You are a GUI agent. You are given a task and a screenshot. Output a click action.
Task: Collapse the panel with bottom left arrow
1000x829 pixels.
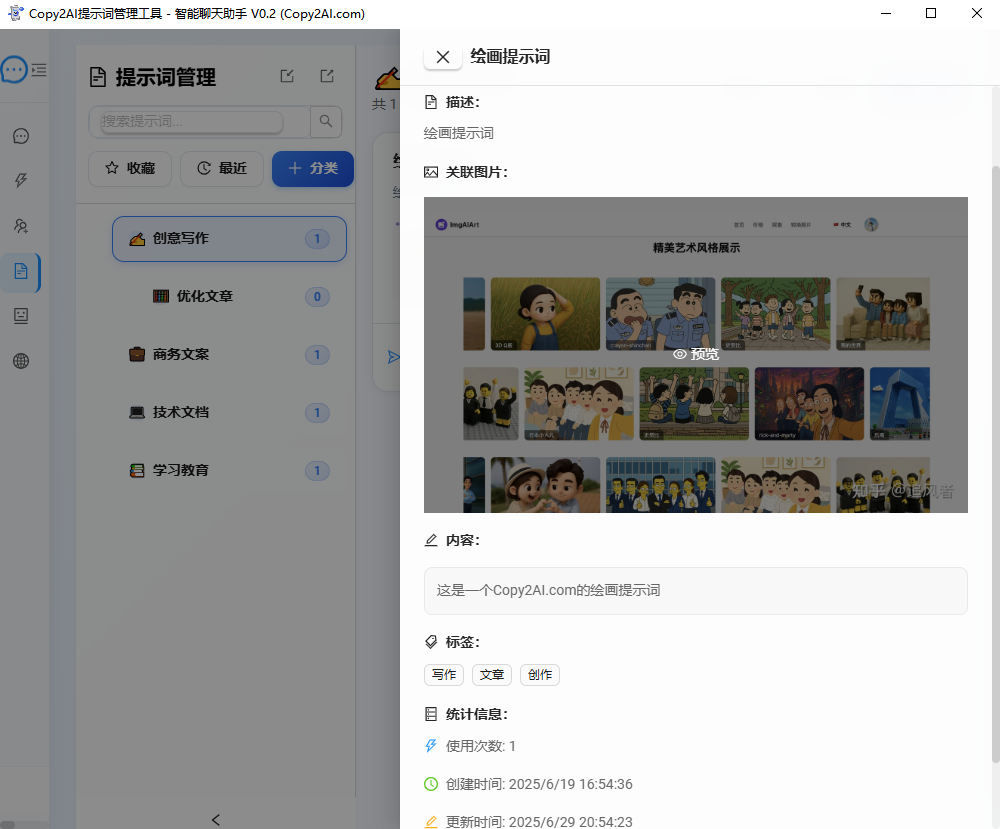coord(216,819)
